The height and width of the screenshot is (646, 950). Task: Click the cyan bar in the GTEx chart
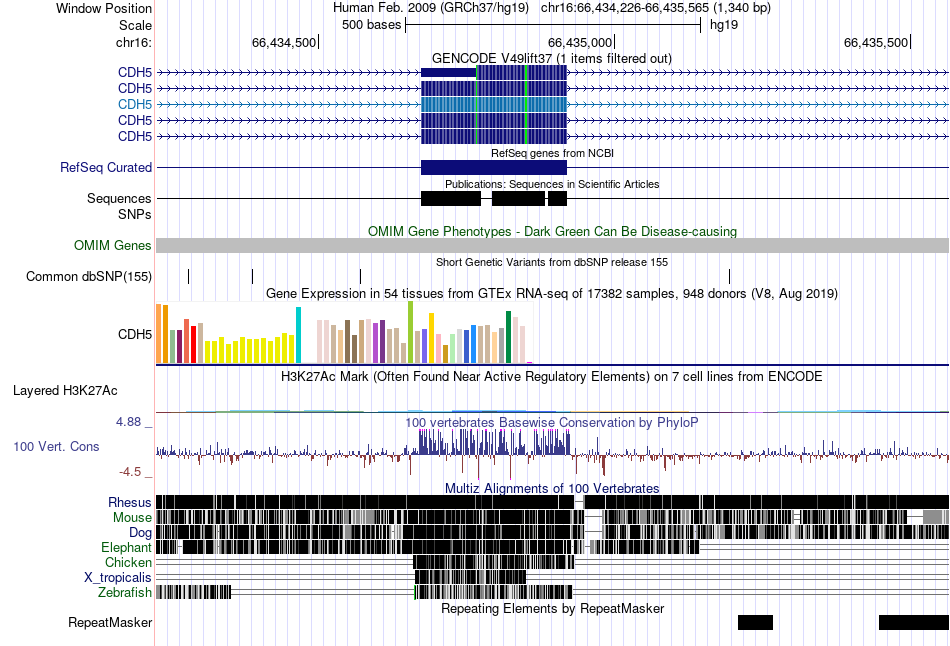pos(298,335)
